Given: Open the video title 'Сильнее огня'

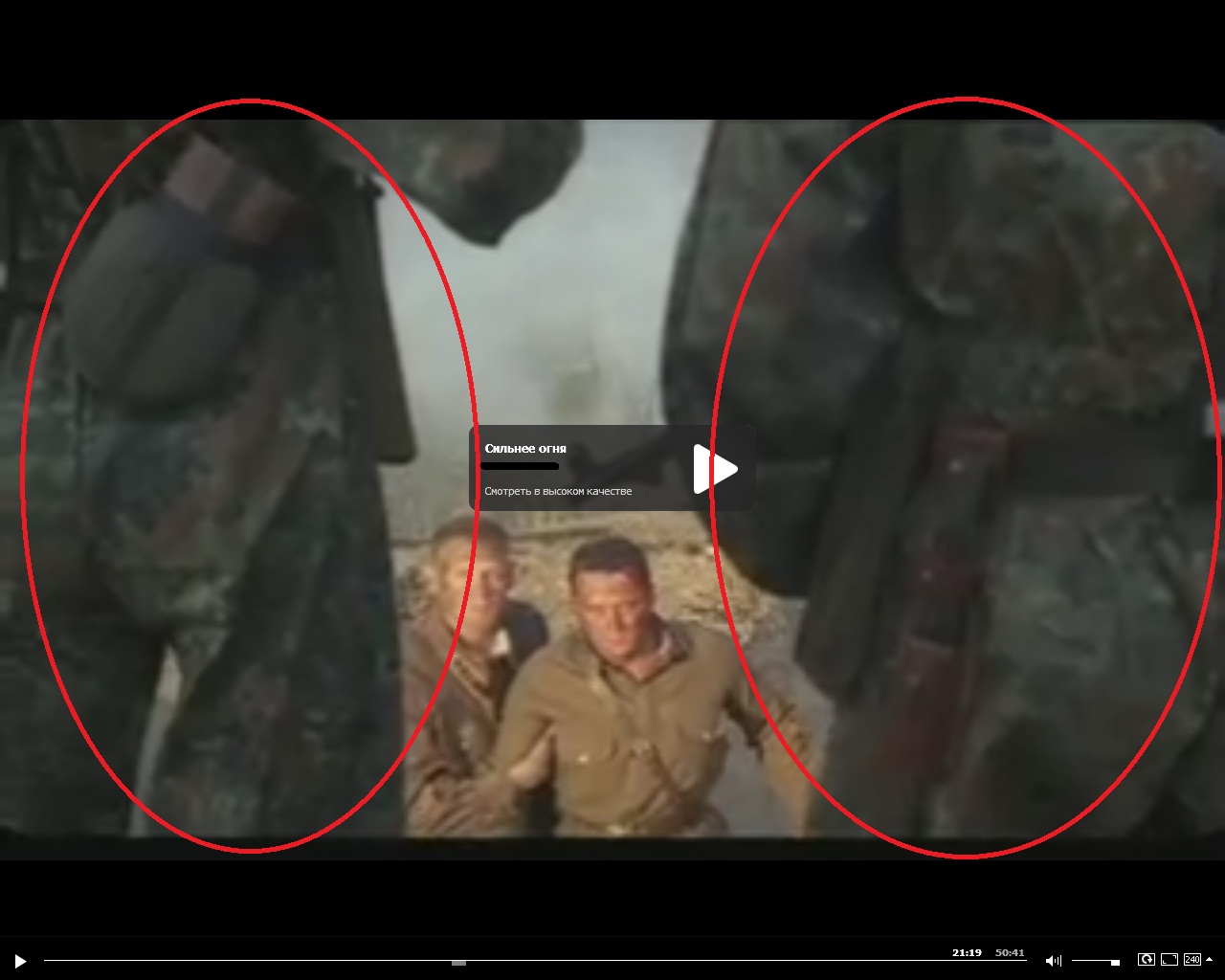Looking at the screenshot, I should [x=525, y=448].
